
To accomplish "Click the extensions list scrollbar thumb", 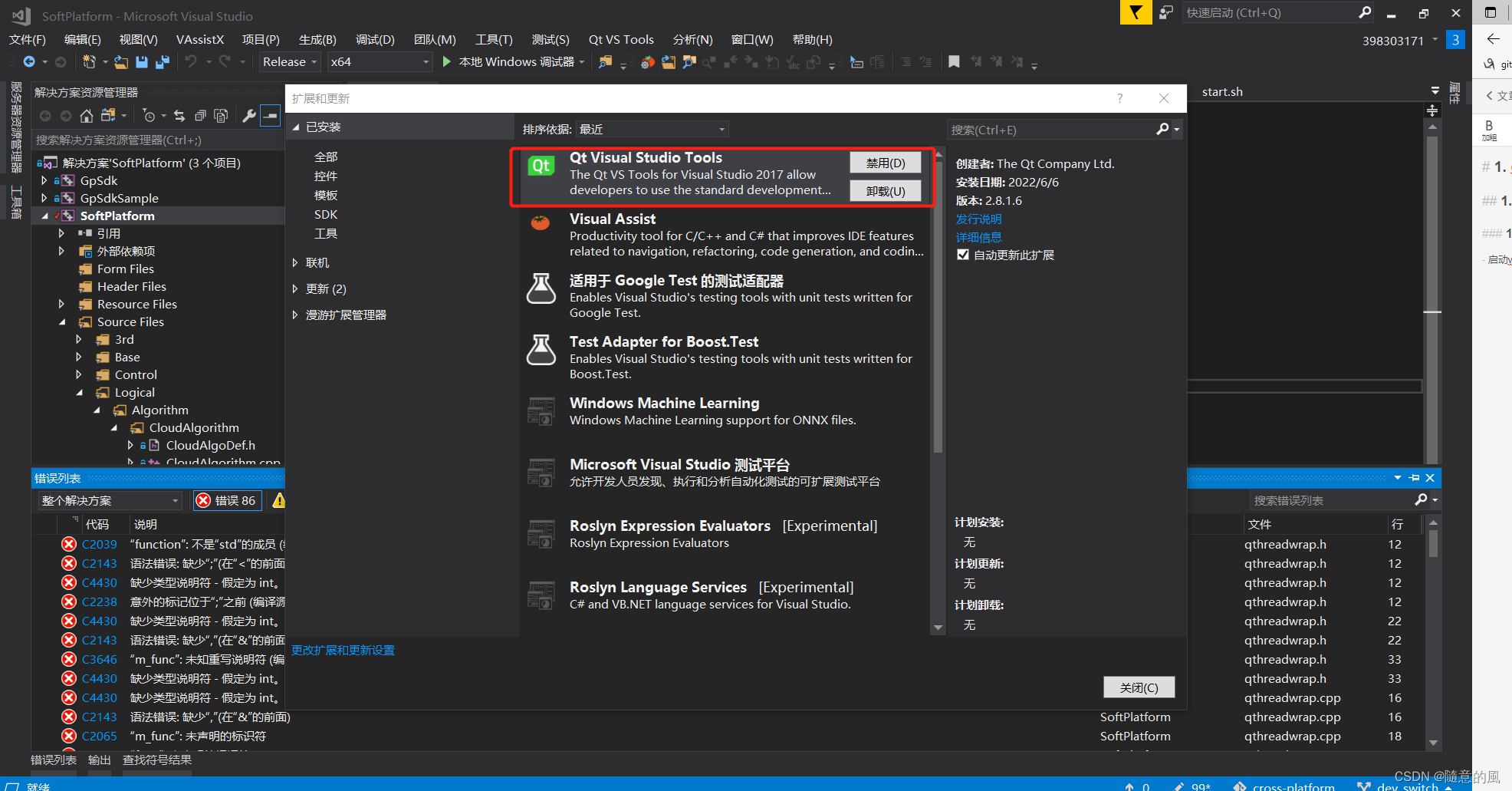I will pos(938,307).
